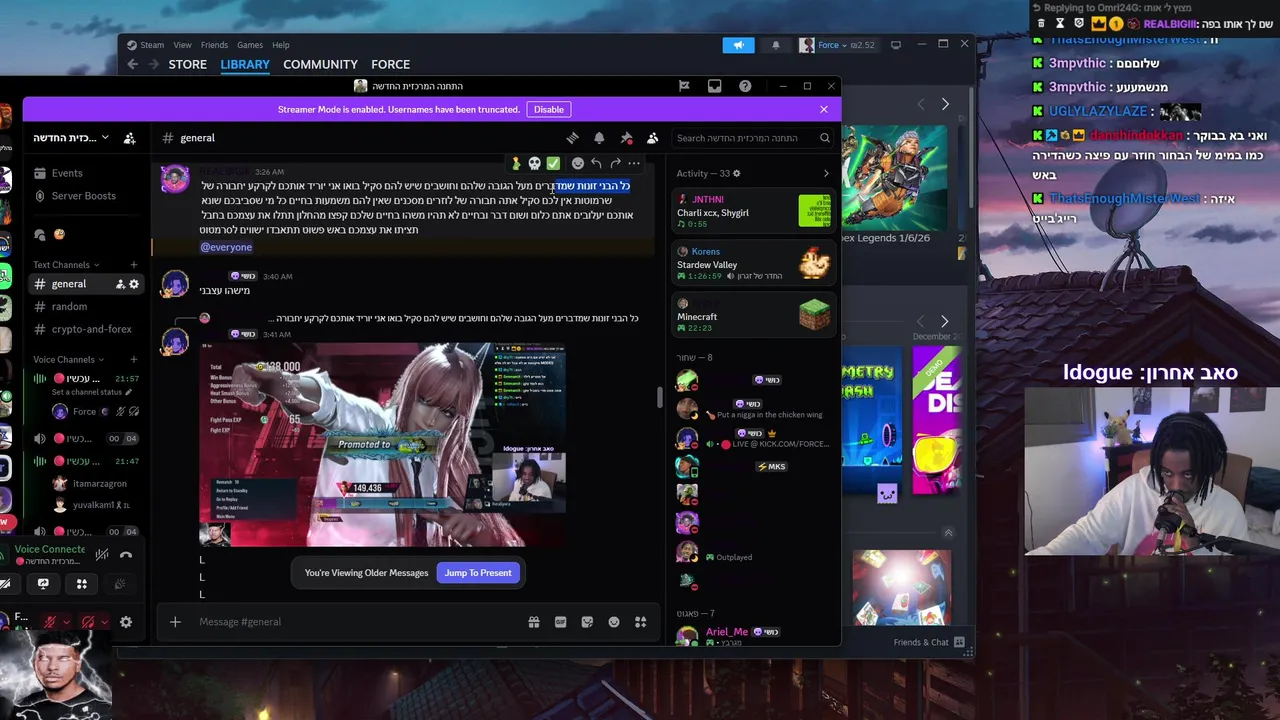The width and height of the screenshot is (1280, 720).
Task: Dismiss Streamer Mode banner X
Action: point(823,109)
